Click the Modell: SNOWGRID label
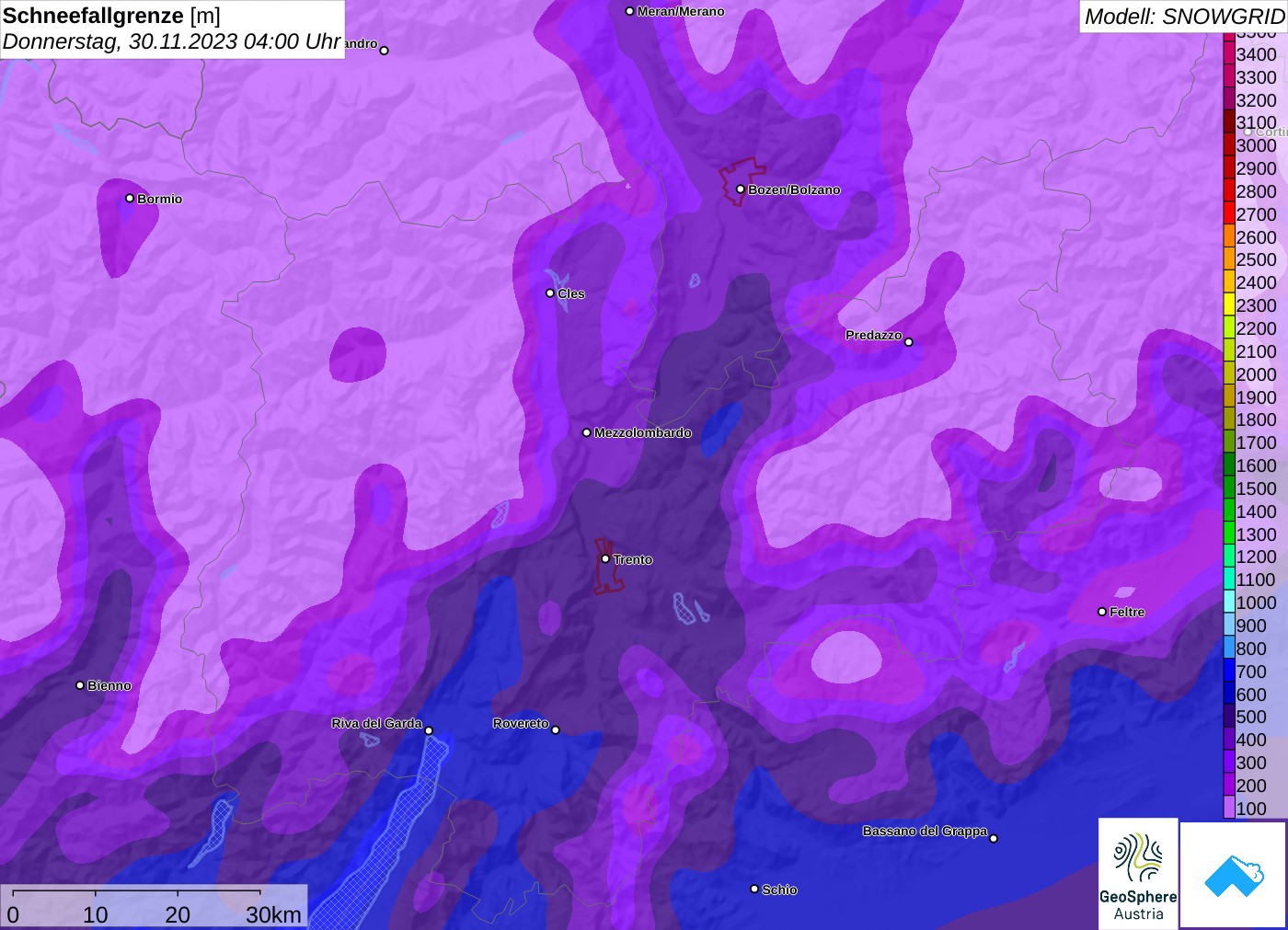This screenshot has width=1288, height=930. coord(1184,17)
